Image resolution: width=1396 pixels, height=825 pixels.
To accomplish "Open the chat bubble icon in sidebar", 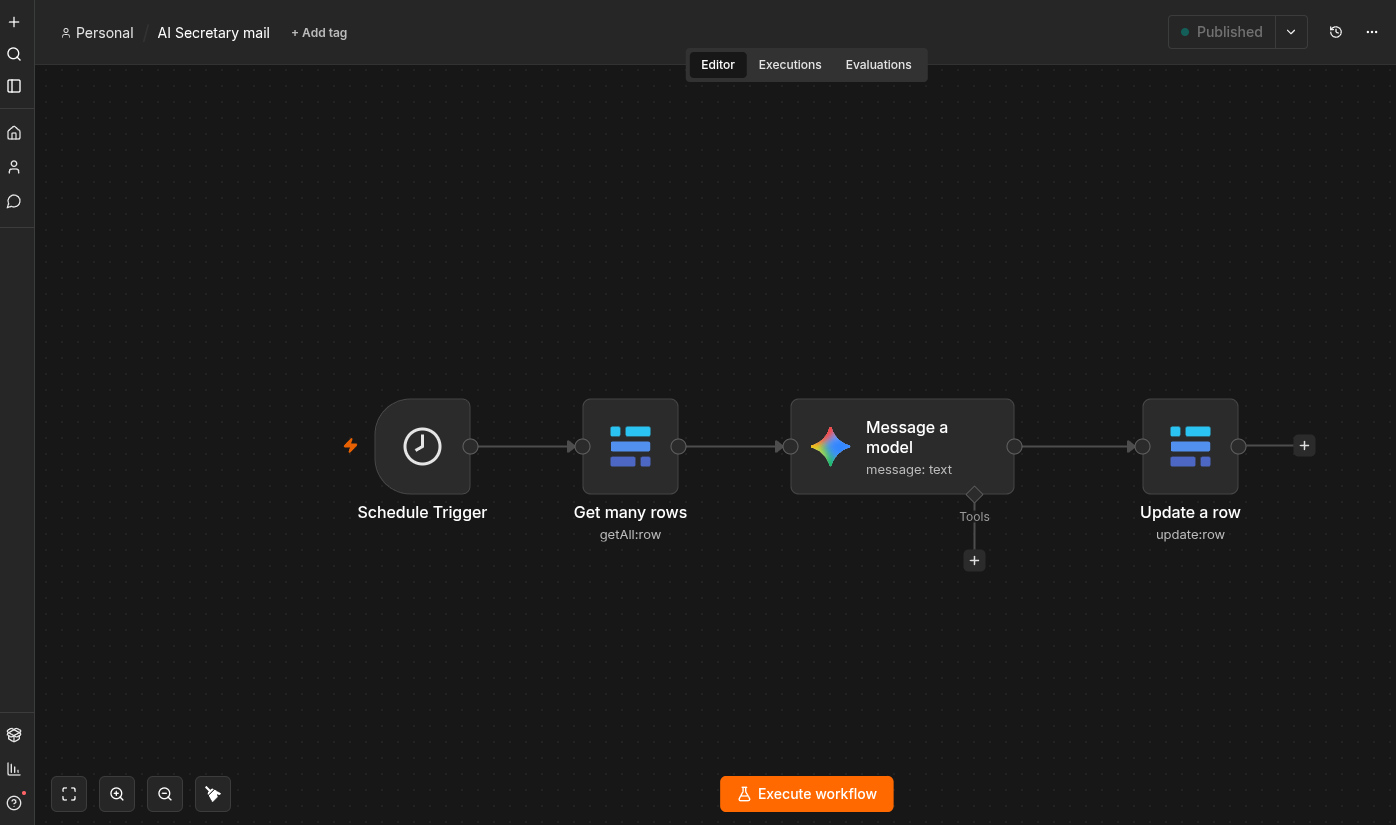I will (x=14, y=201).
